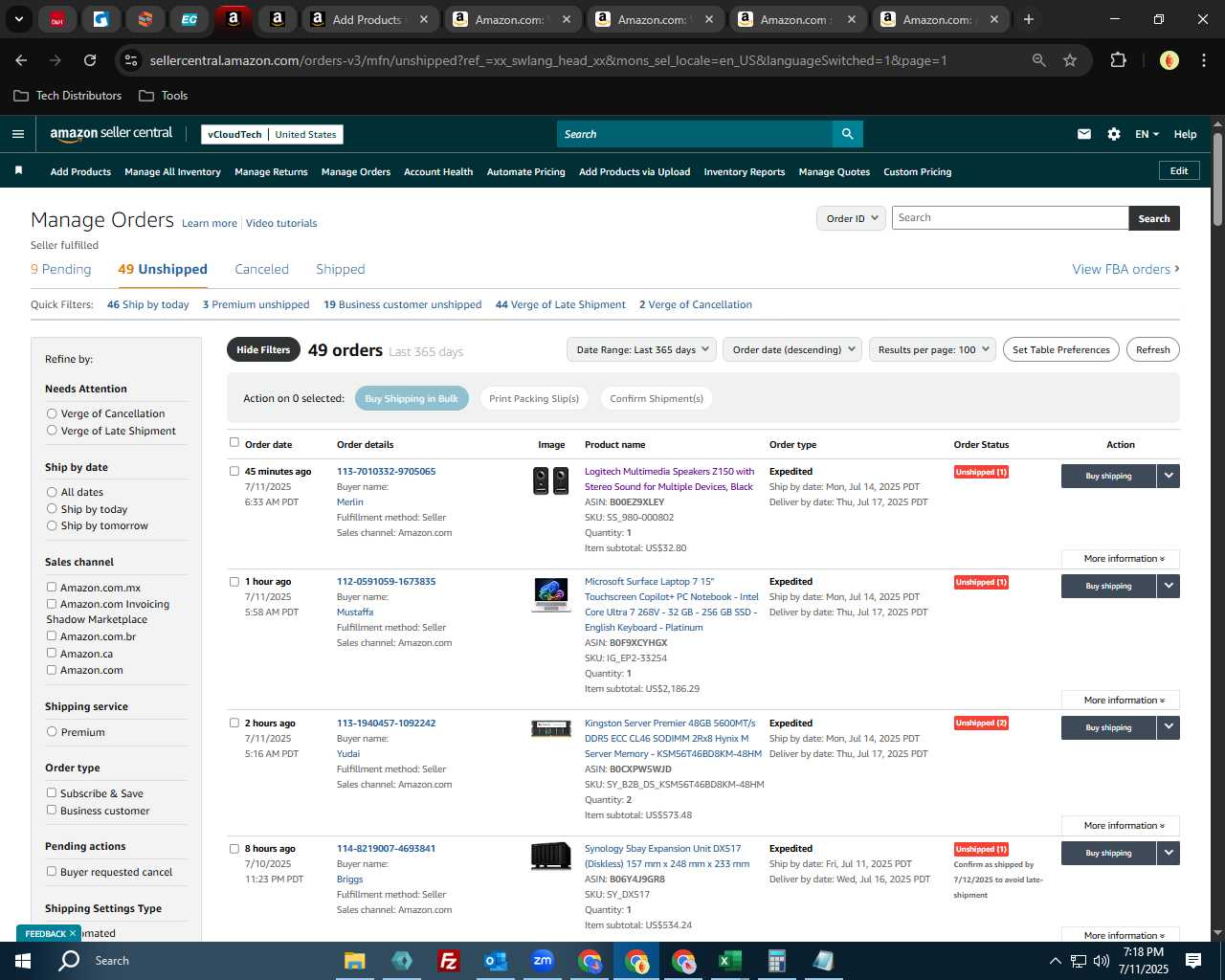Open the notifications icon in system tray
The height and width of the screenshot is (980, 1225).
pyautogui.click(x=1193, y=960)
